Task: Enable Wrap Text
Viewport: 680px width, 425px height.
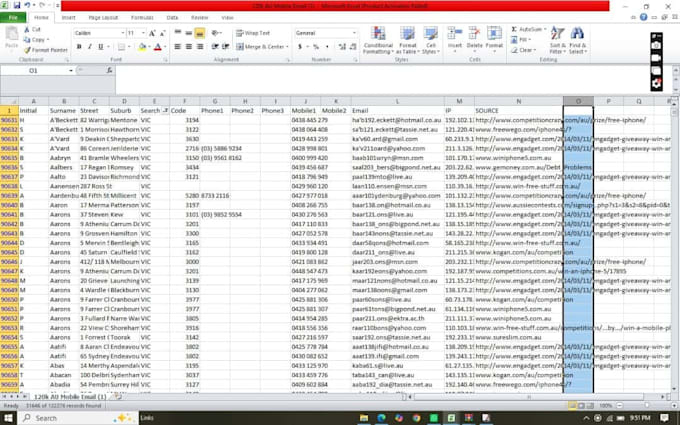Action: coord(253,33)
